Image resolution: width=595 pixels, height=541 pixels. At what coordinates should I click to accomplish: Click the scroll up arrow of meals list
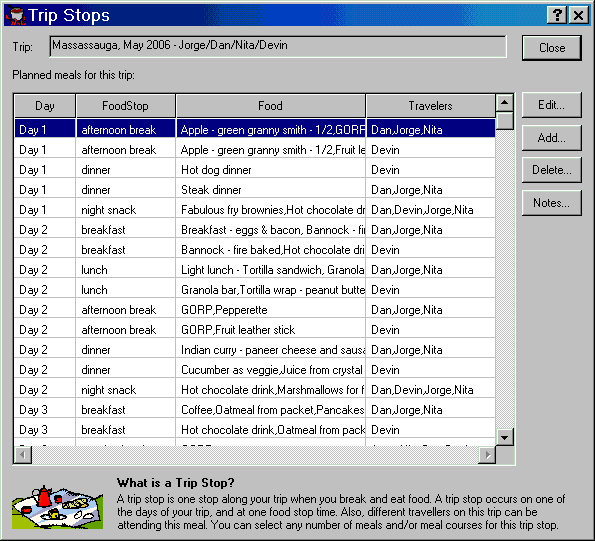coord(505,102)
